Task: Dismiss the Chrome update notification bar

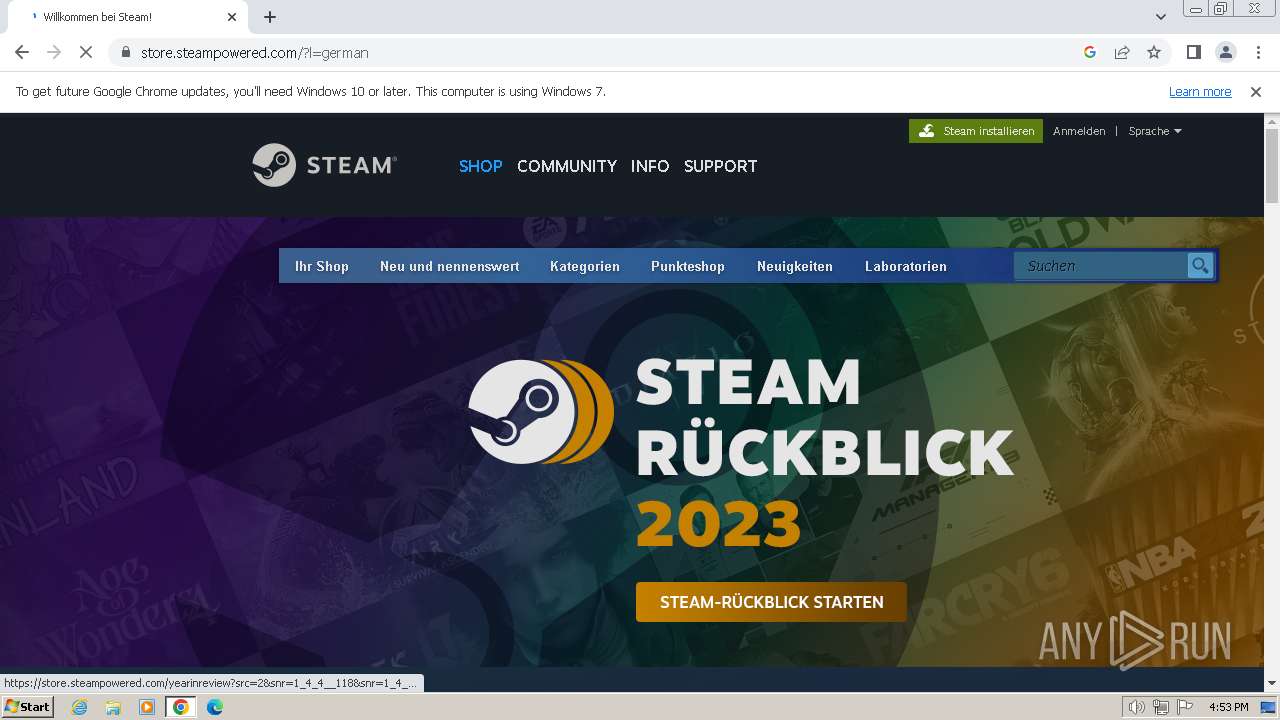Action: tap(1256, 91)
